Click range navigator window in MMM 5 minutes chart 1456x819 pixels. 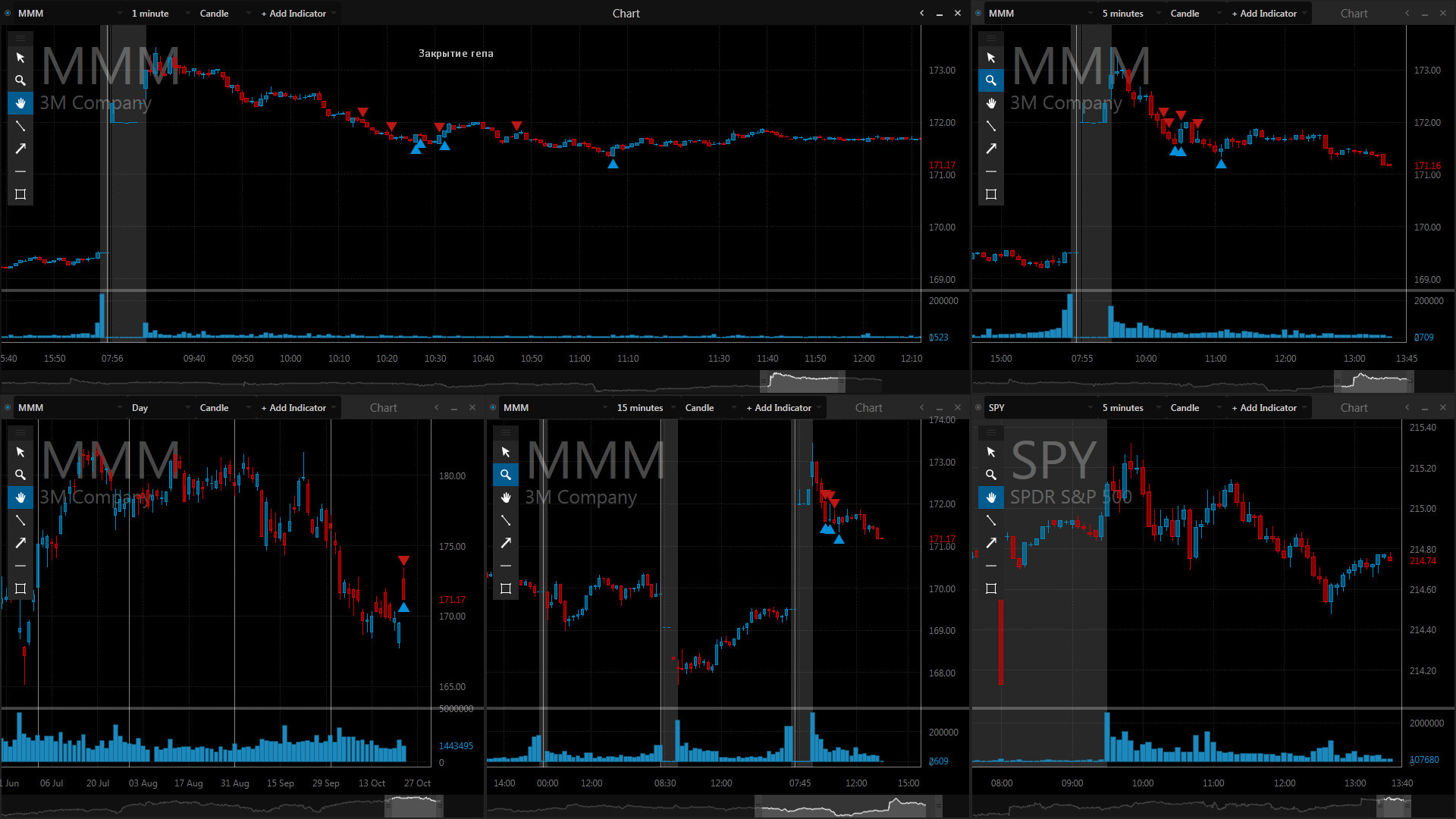pyautogui.click(x=1373, y=381)
